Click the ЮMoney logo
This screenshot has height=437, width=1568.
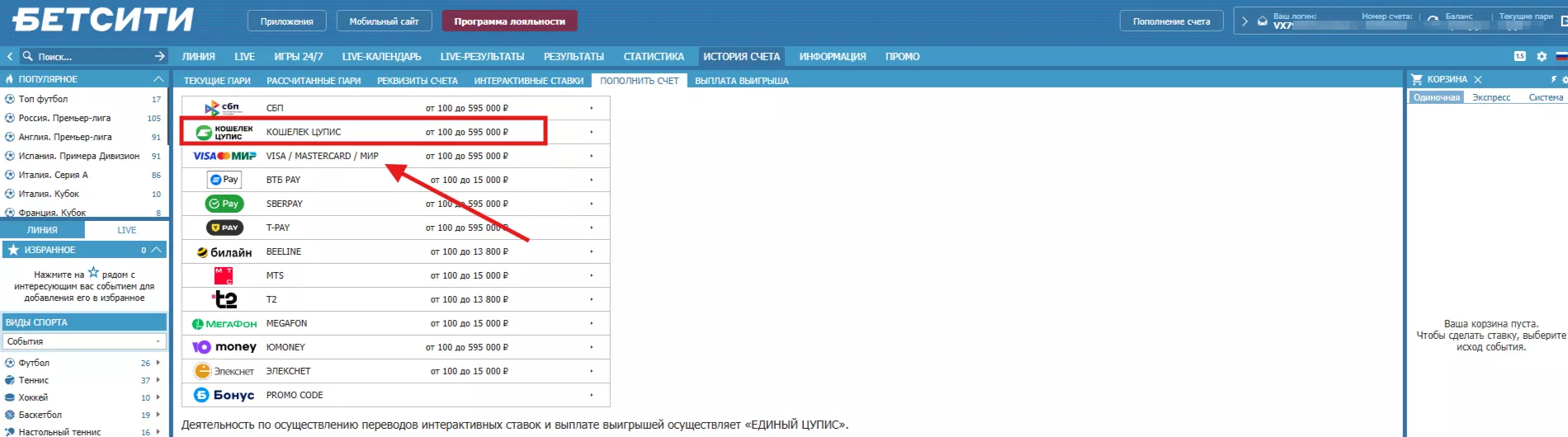(224, 347)
